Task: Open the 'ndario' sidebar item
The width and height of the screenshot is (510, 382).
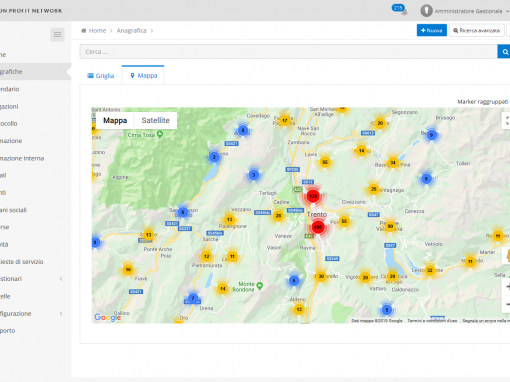Action: 35,89
